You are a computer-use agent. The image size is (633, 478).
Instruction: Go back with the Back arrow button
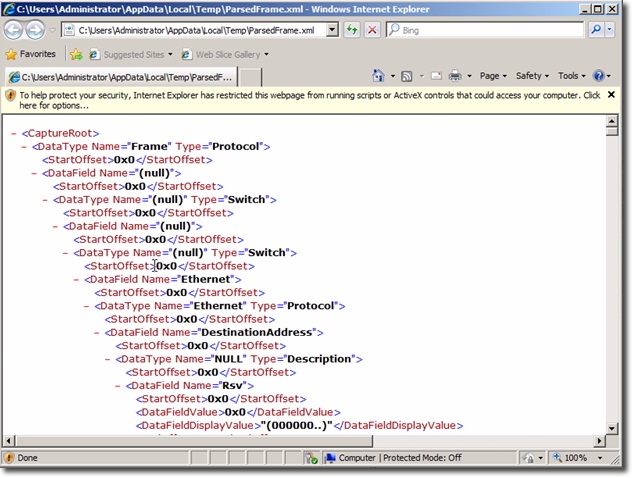(13, 30)
